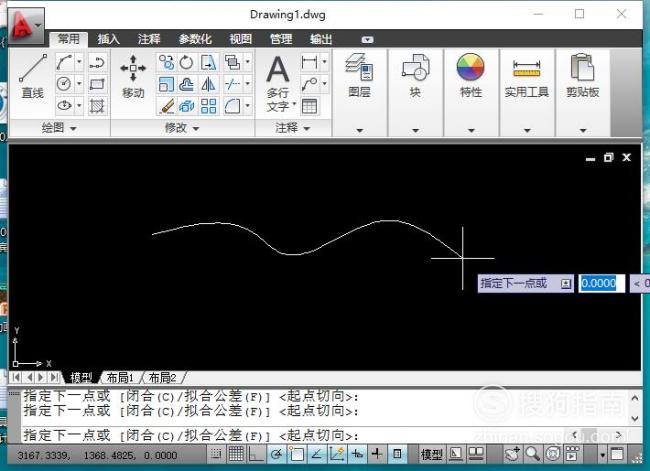This screenshot has width=650, height=471.
Task: Switch to the 注释 ribbon tab
Action: [149, 39]
